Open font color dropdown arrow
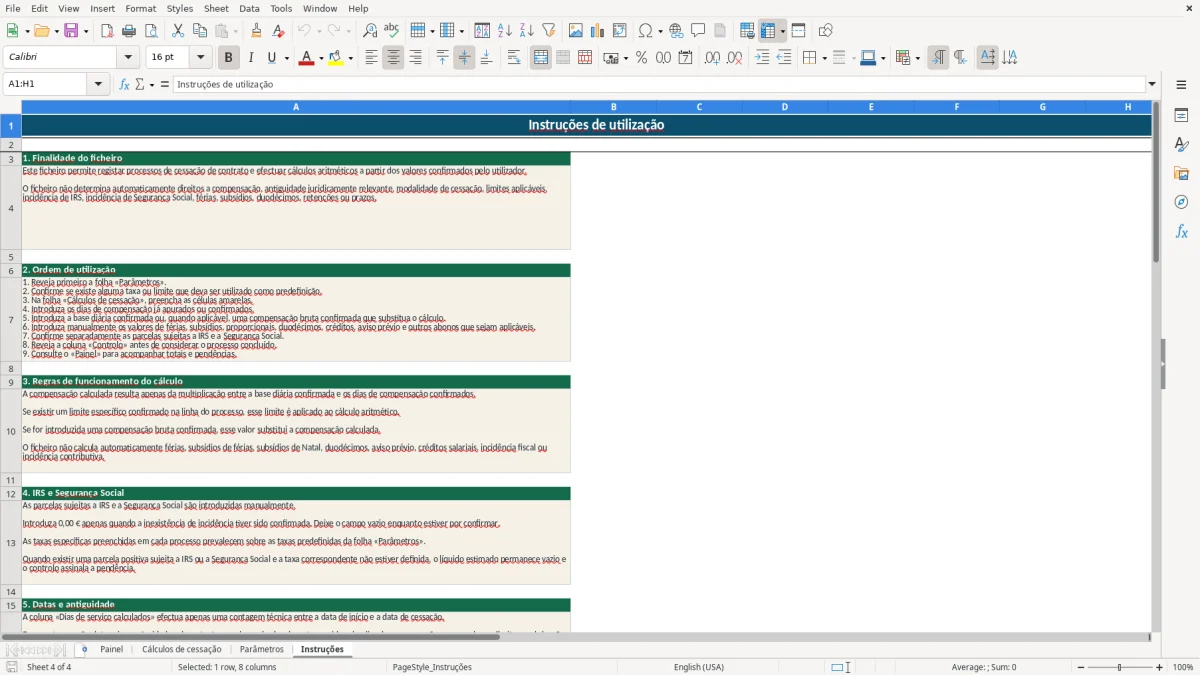 (321, 58)
